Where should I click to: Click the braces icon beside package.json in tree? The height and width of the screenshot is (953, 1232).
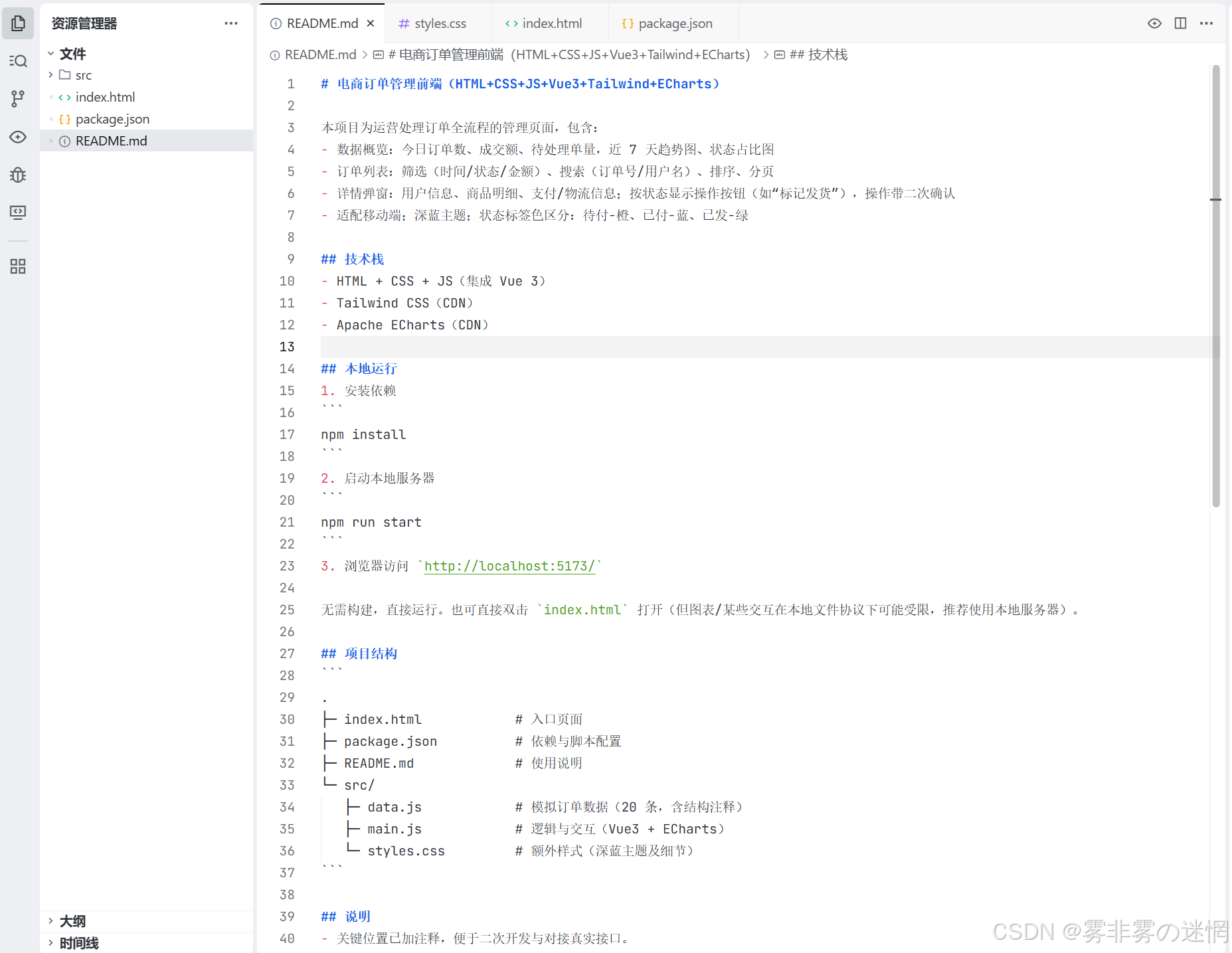click(x=64, y=119)
